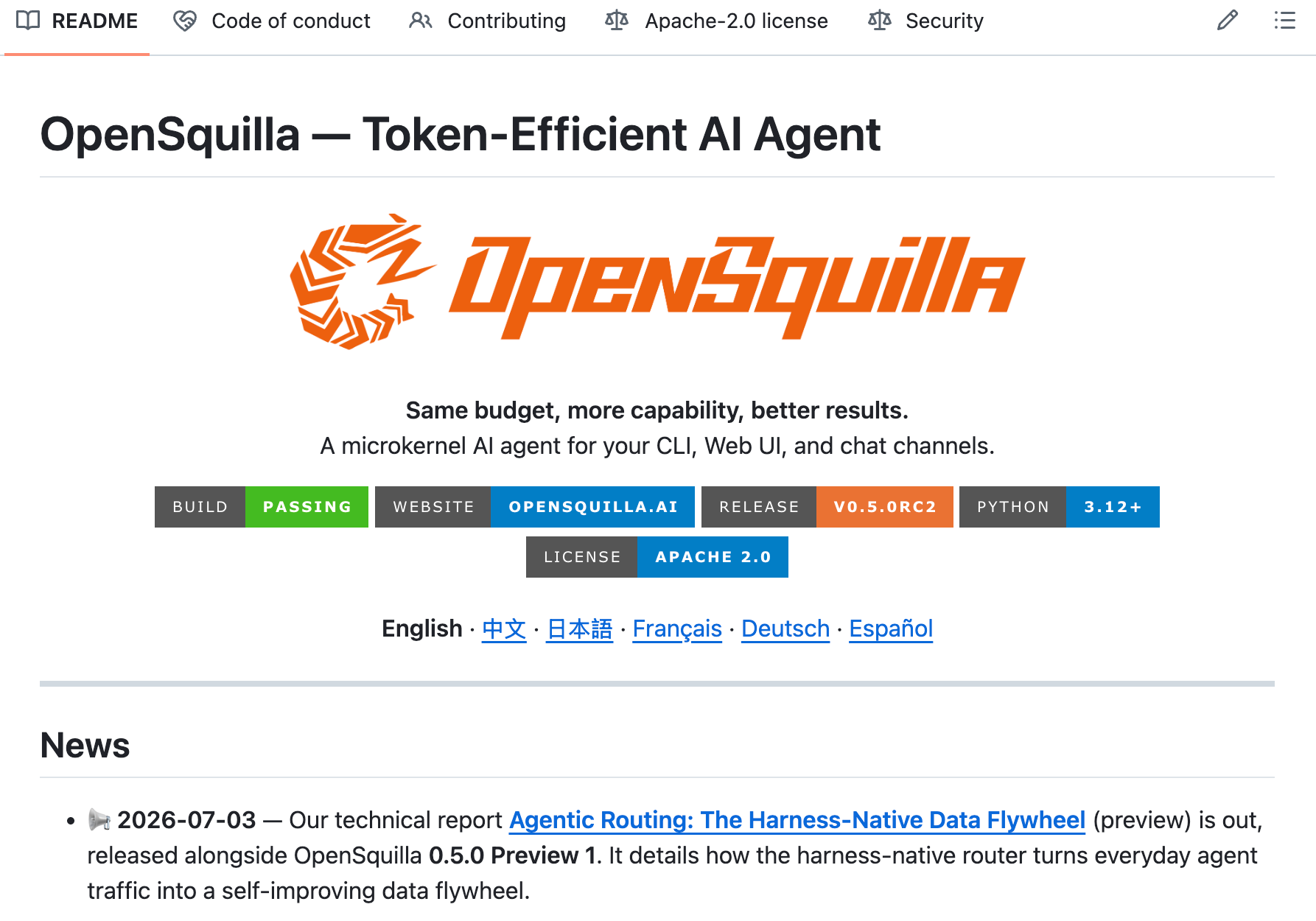Open the Agentic Routing technical report link
Screen dimensions: 1316x921
pos(797,820)
